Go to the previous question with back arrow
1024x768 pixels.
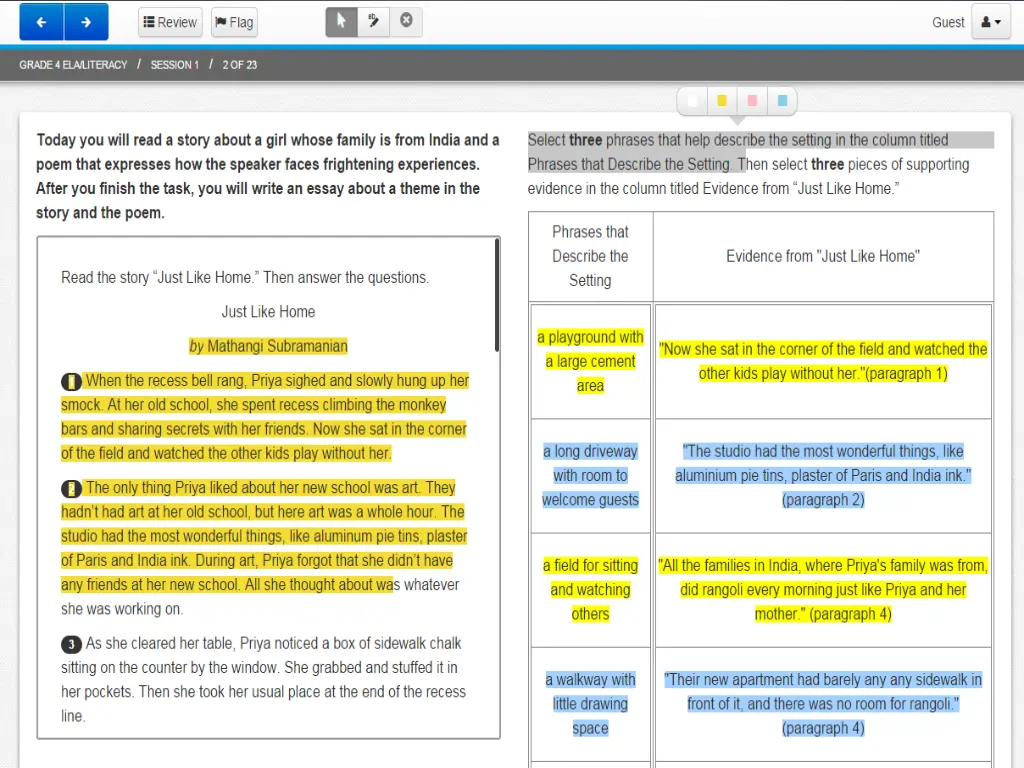coord(42,22)
